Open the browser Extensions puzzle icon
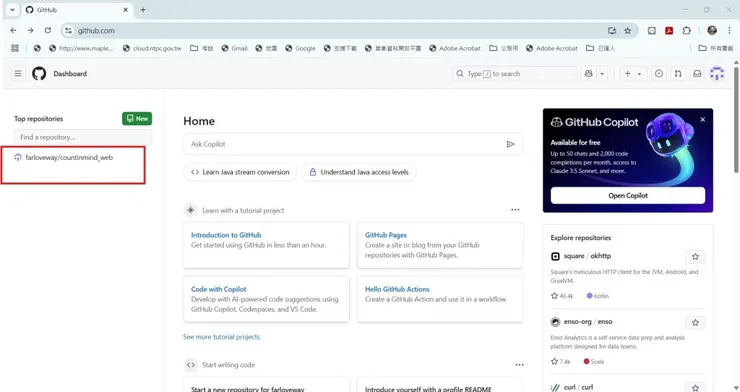 (687, 31)
